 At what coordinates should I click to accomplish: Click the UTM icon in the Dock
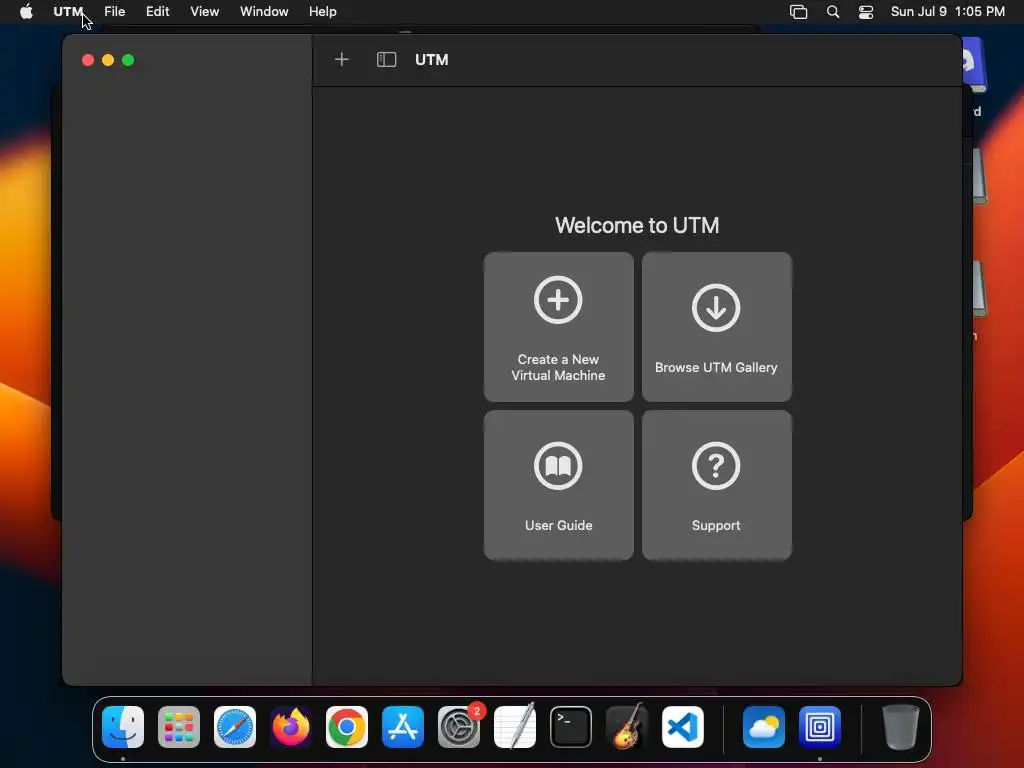pos(820,727)
